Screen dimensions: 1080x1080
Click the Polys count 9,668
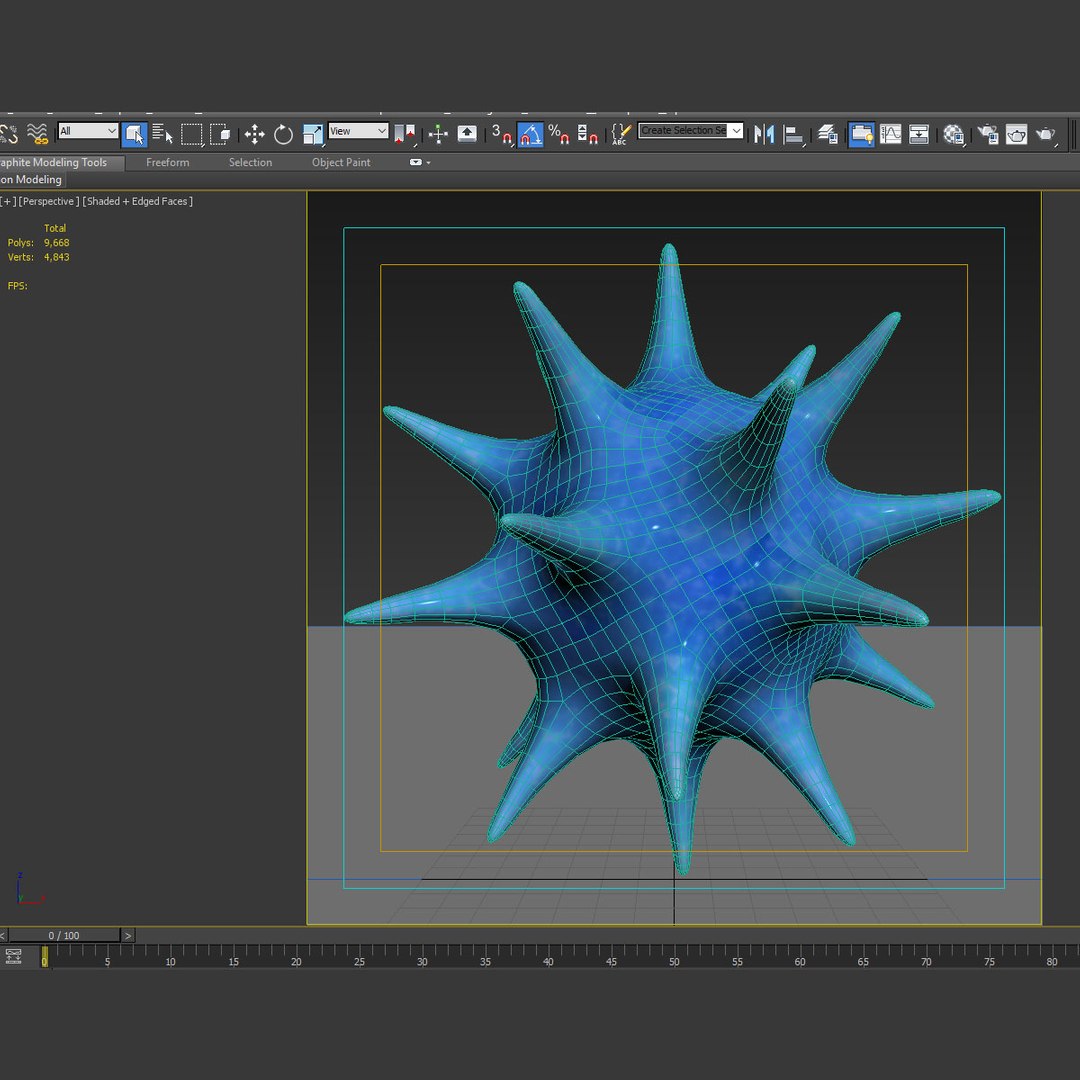coord(56,242)
